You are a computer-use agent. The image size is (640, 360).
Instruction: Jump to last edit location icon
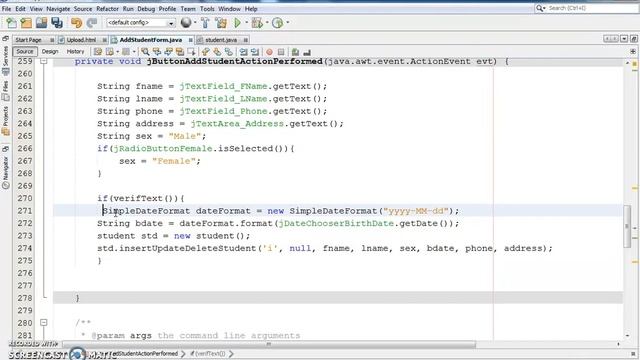98,52
